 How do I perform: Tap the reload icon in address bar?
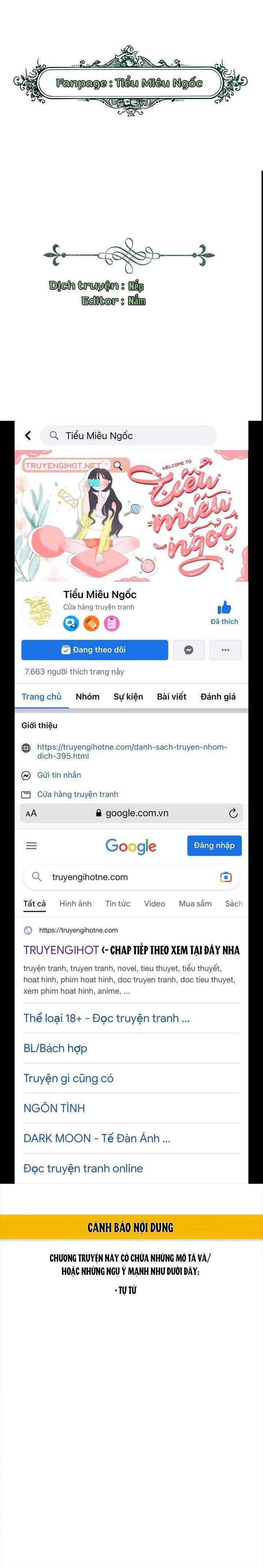tap(233, 813)
